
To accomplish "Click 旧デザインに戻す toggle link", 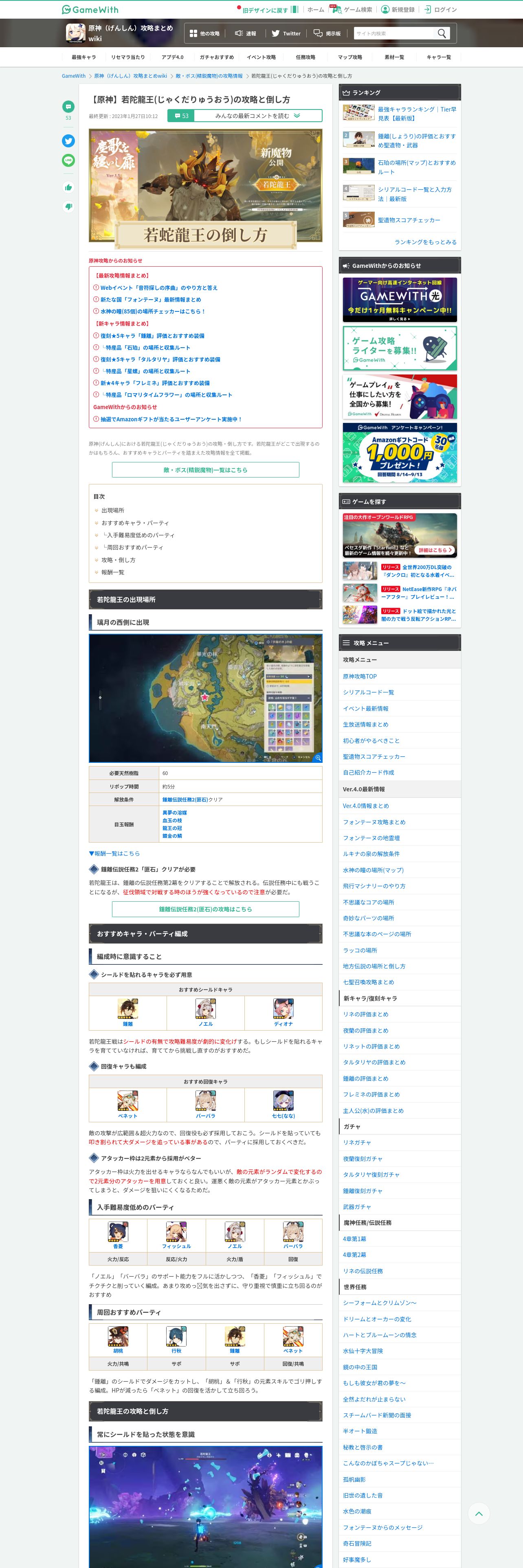I will [x=268, y=10].
